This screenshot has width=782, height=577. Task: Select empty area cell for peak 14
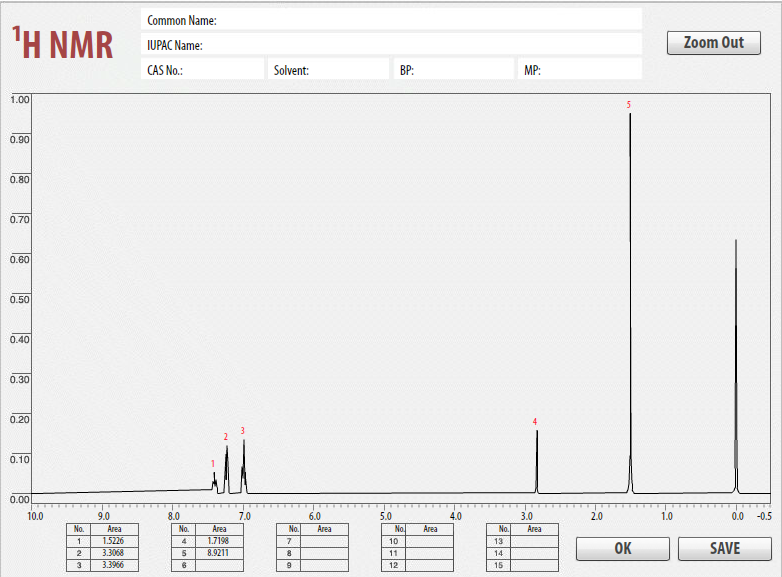[x=535, y=553]
